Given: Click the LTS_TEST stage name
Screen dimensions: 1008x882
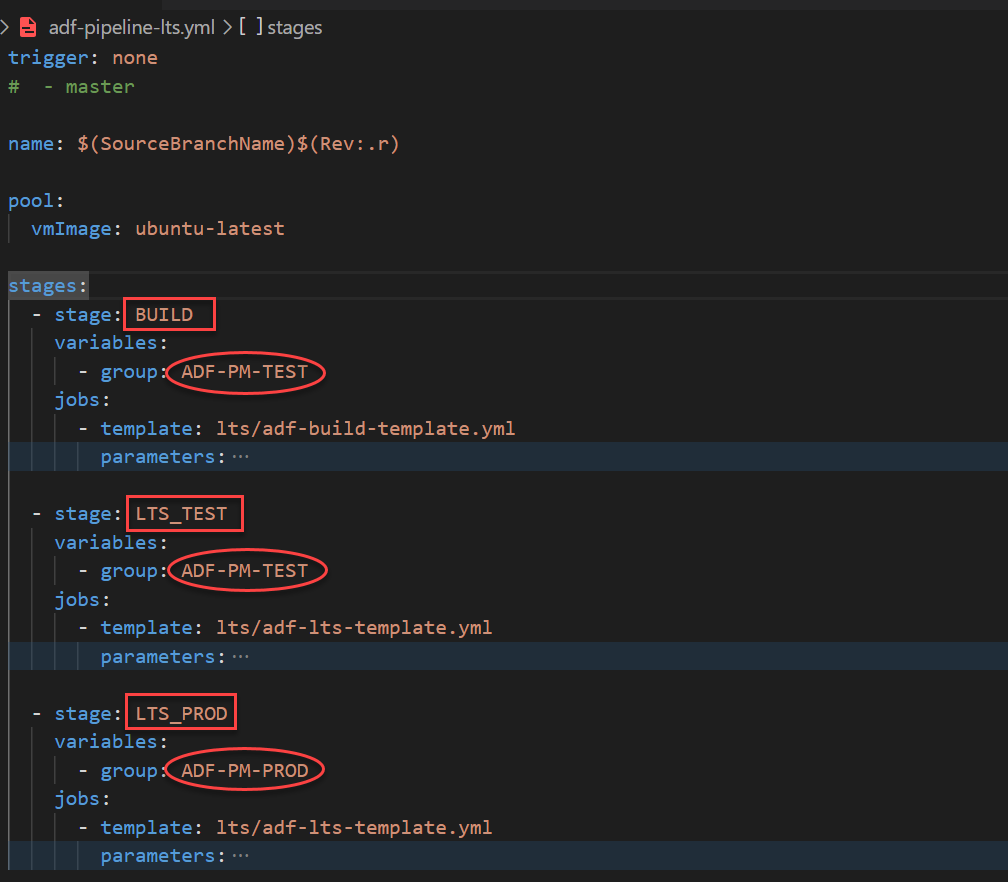Looking at the screenshot, I should (x=181, y=514).
